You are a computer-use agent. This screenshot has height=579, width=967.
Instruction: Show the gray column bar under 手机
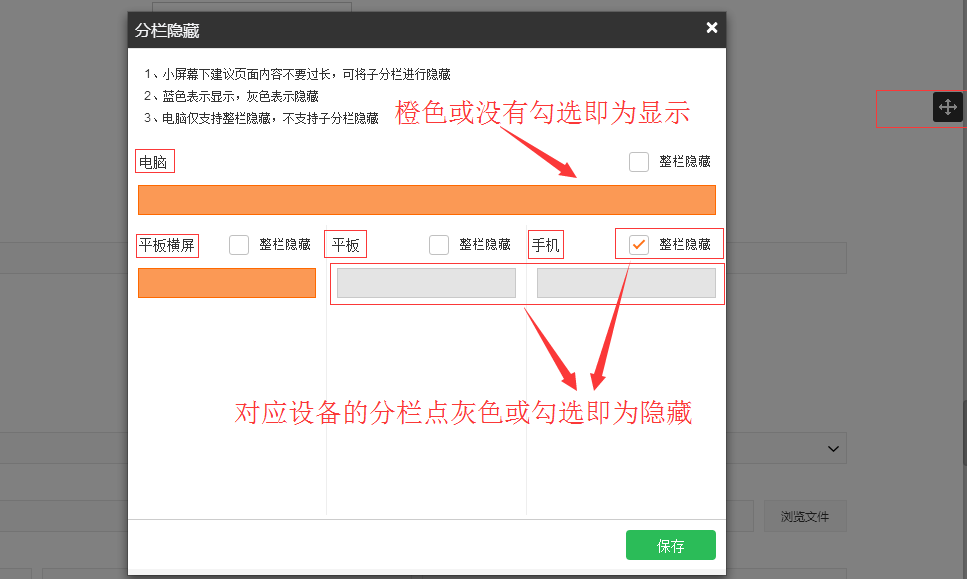626,283
